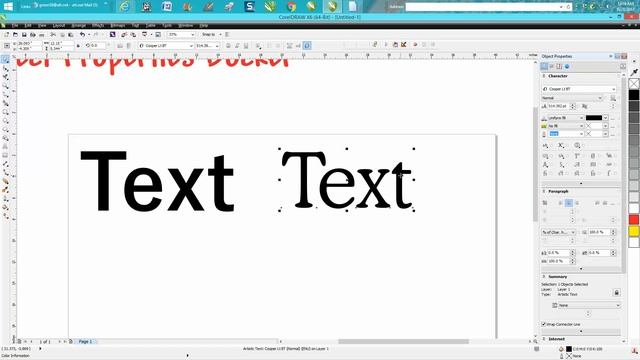This screenshot has width=640, height=360.
Task: Select the Pick tool in toolbox
Action: (x=5, y=60)
